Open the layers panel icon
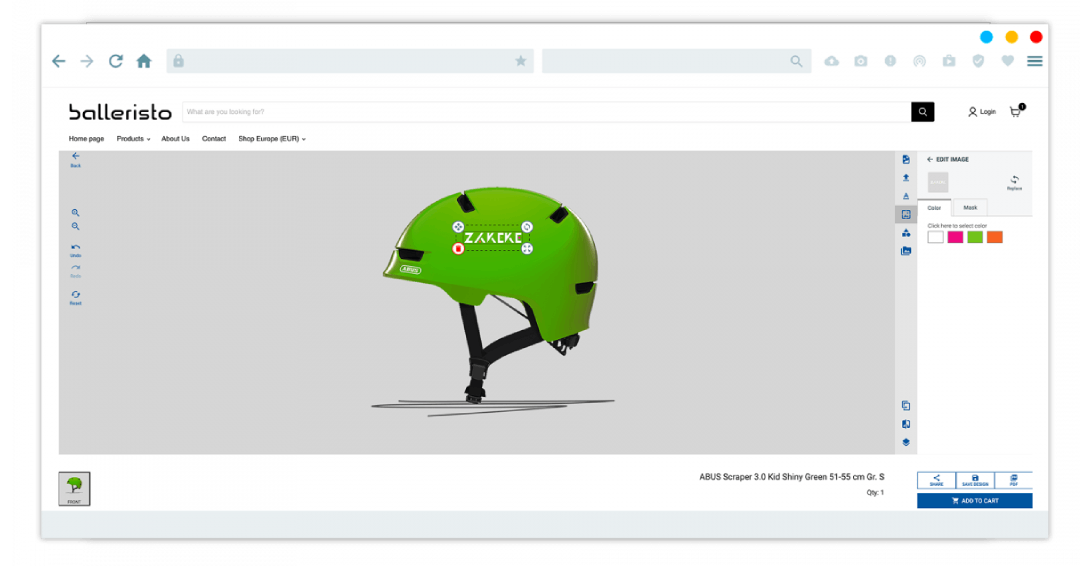 point(906,442)
